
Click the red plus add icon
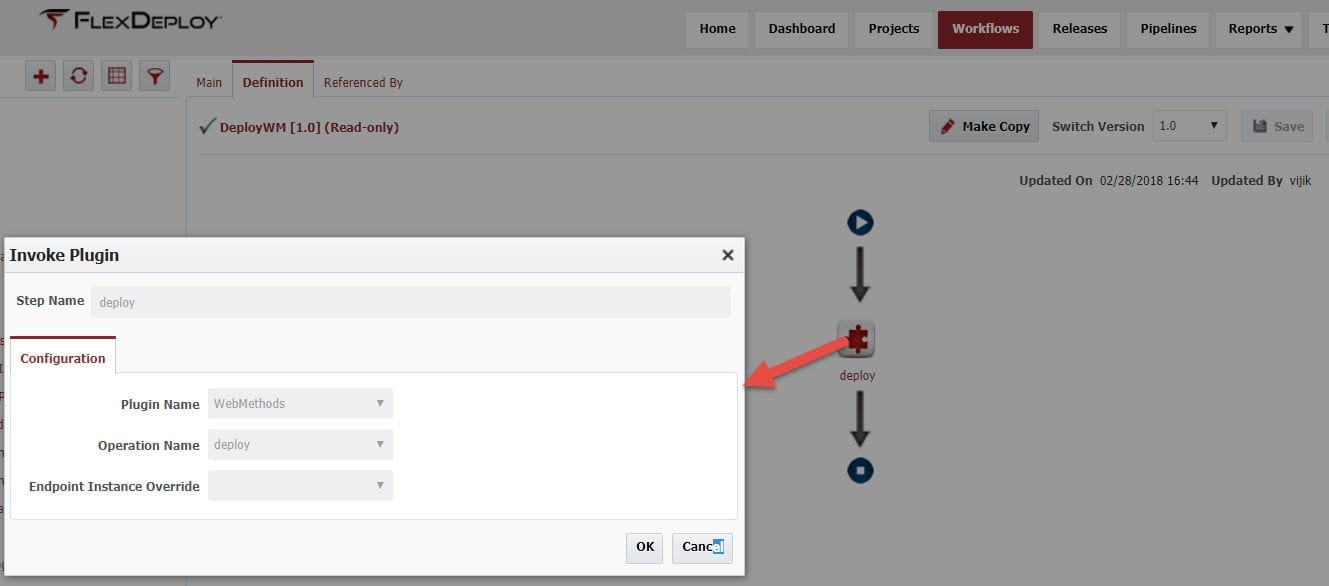click(x=40, y=76)
